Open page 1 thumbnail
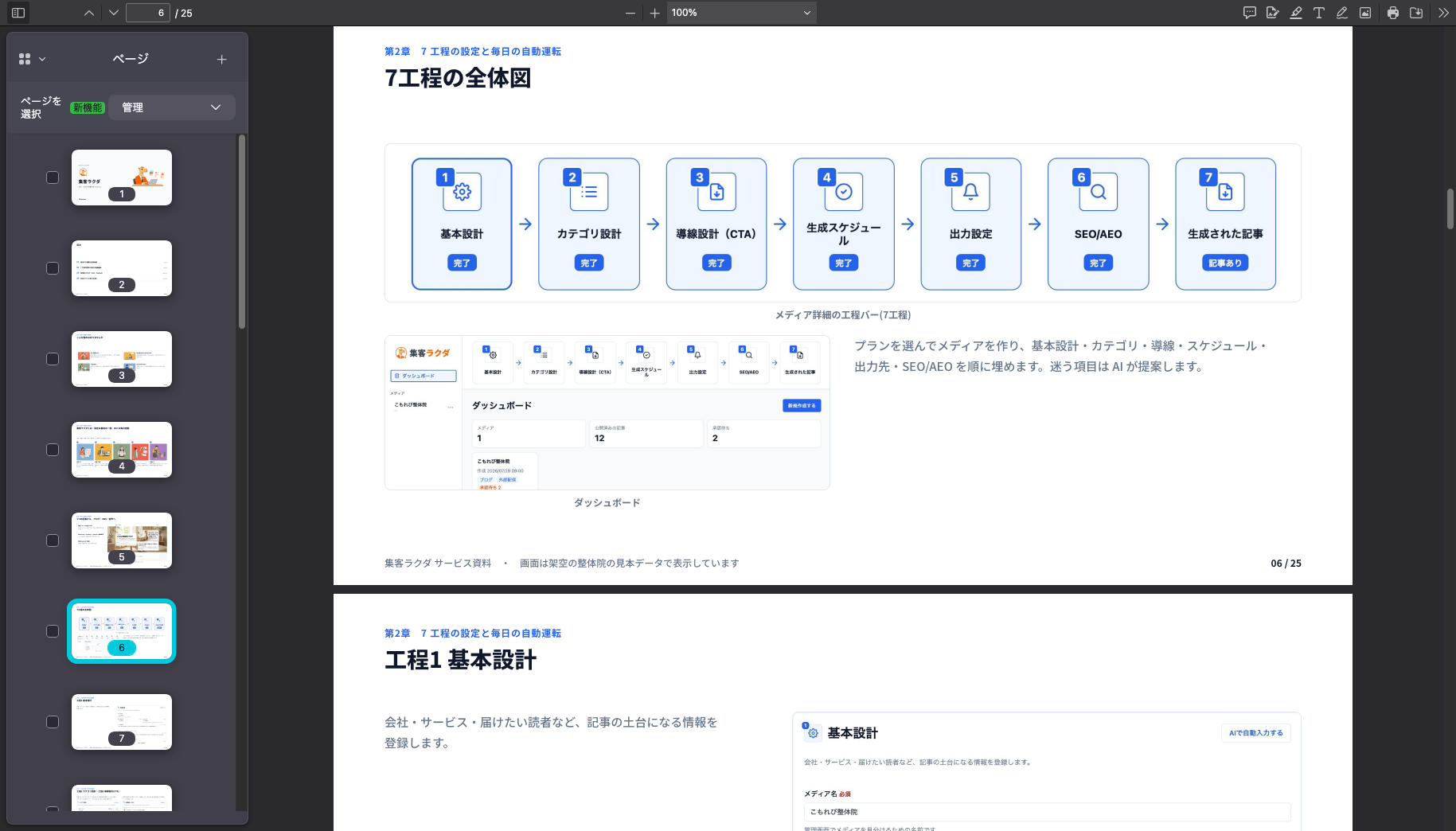Screen dimensions: 1456x831 [122, 178]
